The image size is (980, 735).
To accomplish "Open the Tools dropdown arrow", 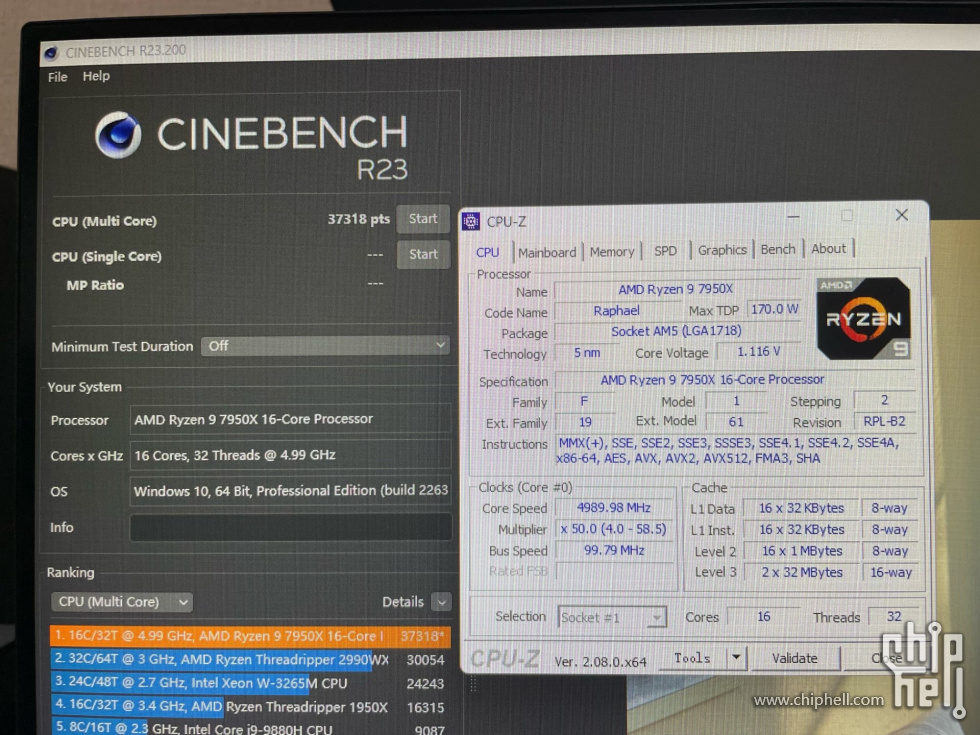I will (x=736, y=658).
